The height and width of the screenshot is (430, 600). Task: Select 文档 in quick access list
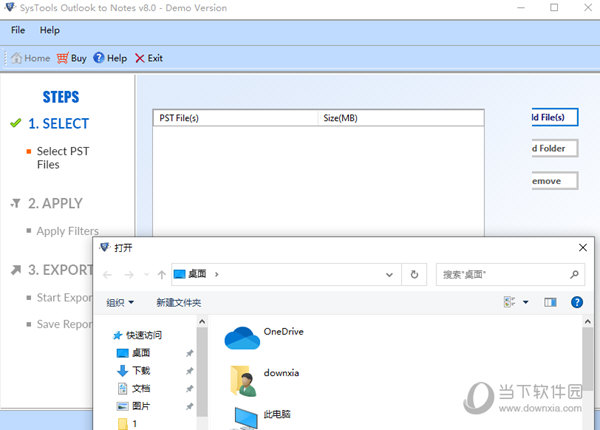coord(133,389)
